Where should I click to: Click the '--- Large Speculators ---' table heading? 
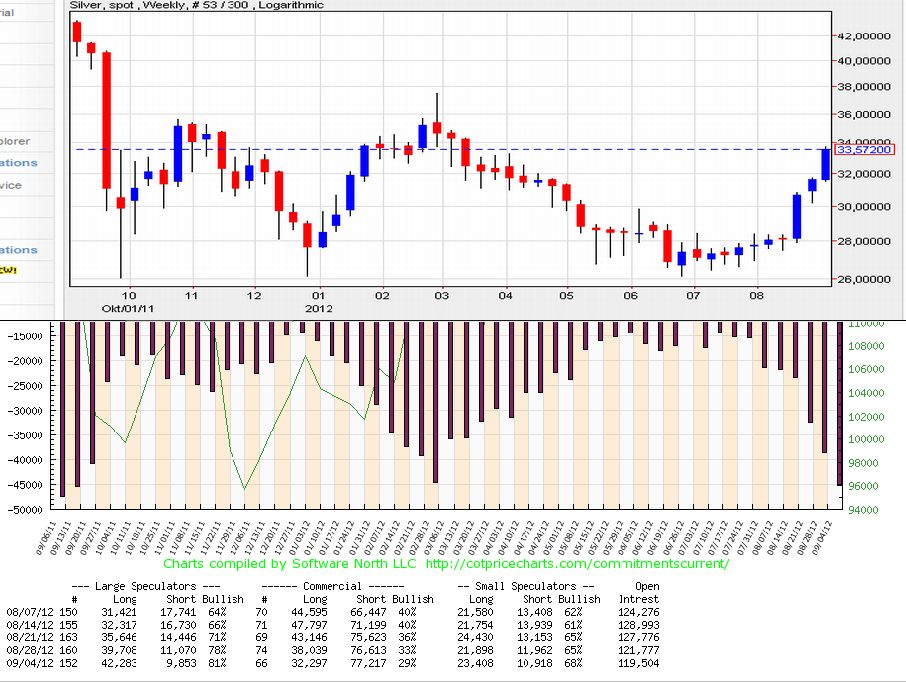click(x=146, y=586)
